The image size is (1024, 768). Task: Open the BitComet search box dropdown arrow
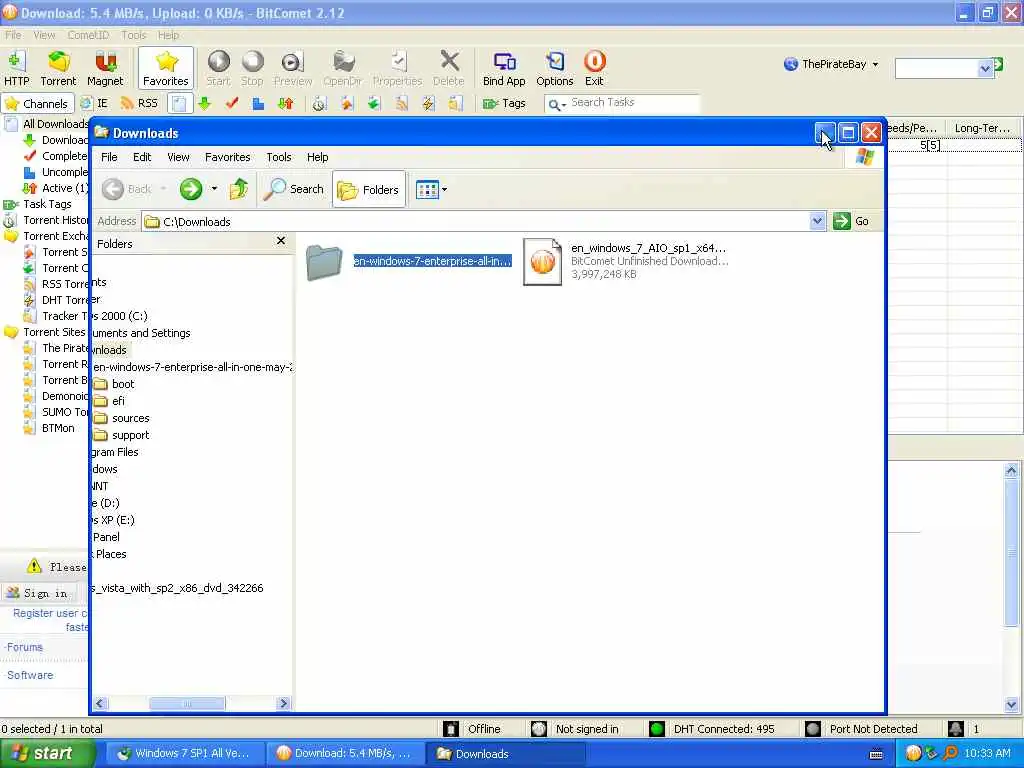(x=985, y=68)
